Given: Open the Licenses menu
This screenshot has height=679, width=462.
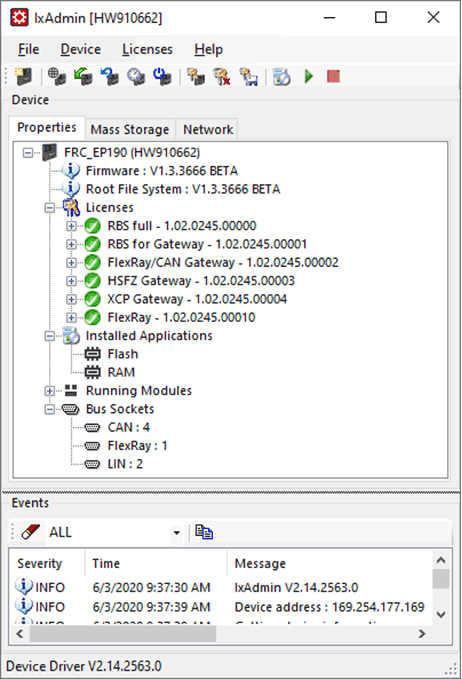Looking at the screenshot, I should pos(147,49).
